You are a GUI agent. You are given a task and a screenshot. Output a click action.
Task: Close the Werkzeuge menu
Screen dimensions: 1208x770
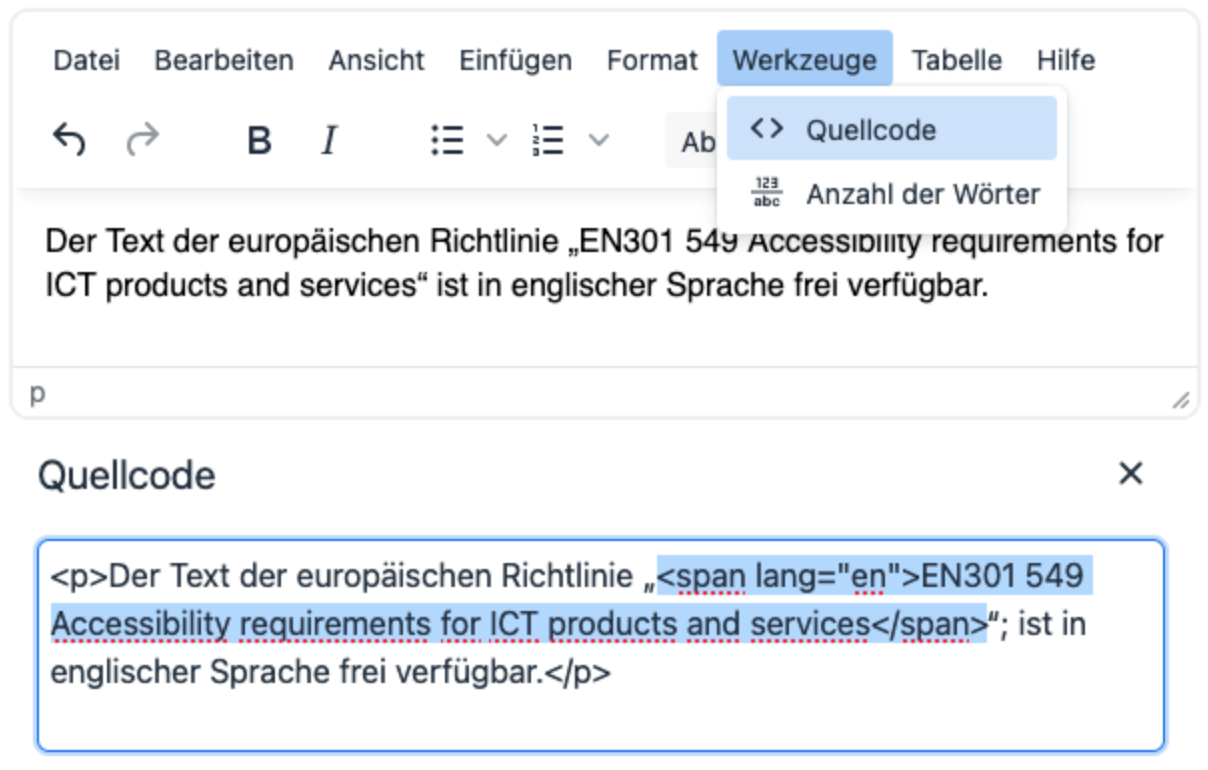click(804, 60)
